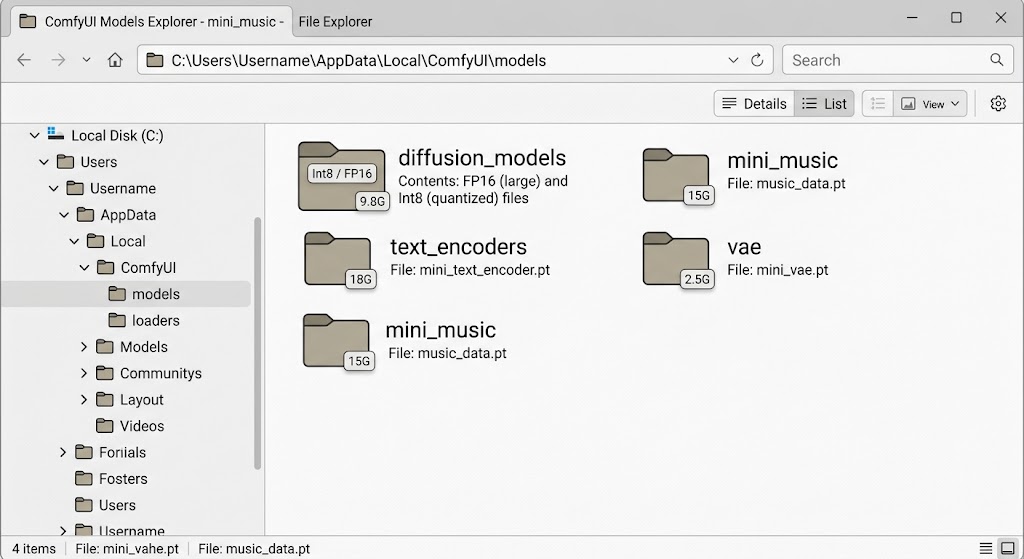Expand the Models tree node

click(84, 347)
